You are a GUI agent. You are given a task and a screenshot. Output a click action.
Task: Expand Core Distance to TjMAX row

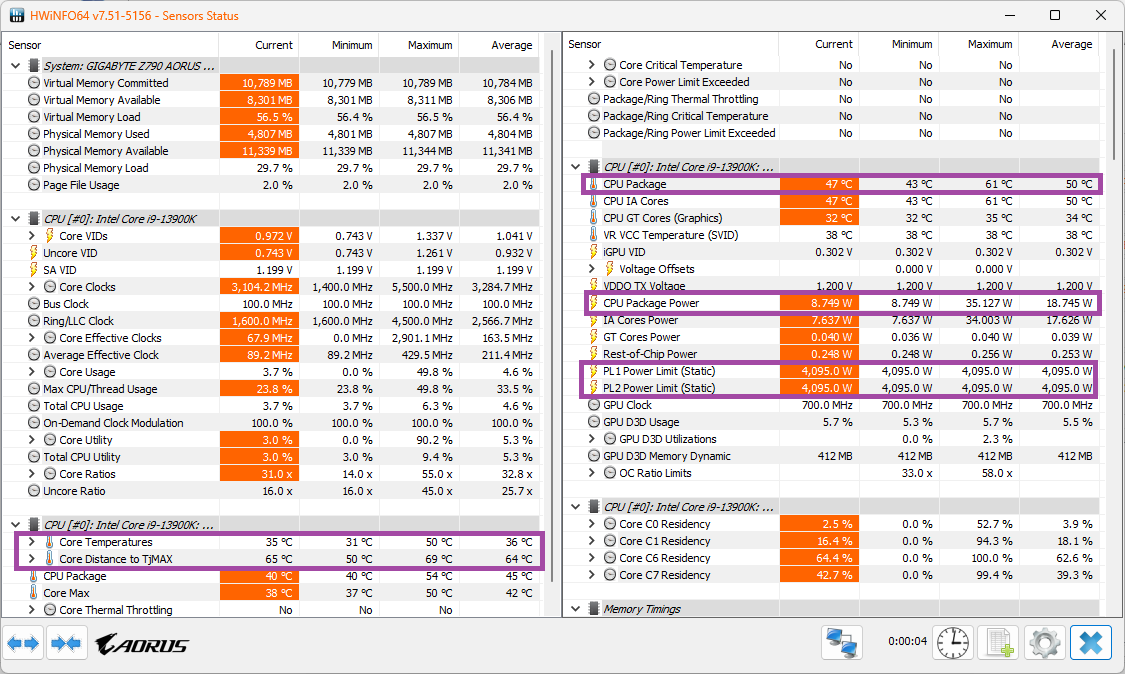tap(32, 559)
